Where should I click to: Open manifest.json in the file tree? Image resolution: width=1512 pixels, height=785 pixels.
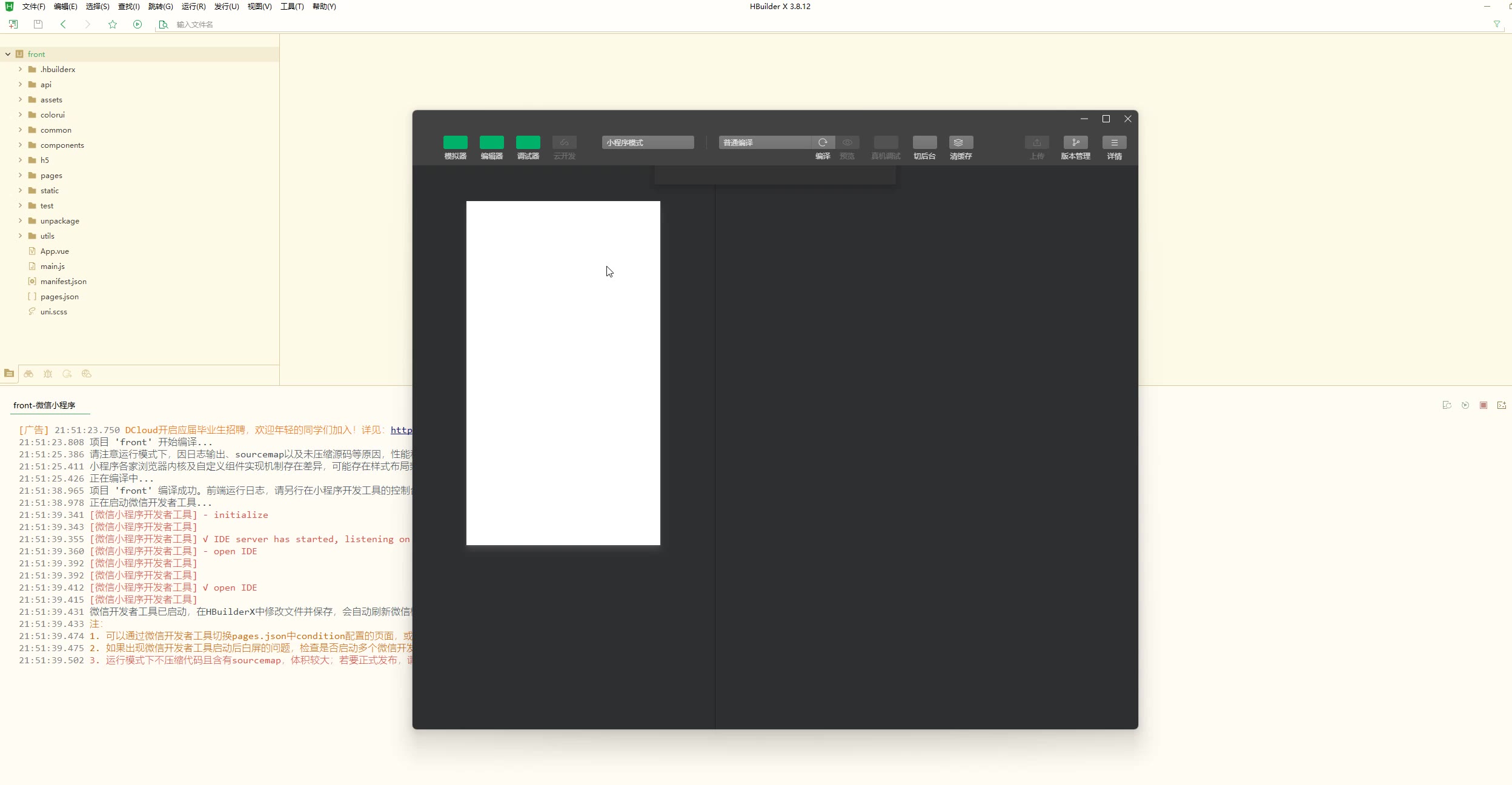[x=64, y=281]
